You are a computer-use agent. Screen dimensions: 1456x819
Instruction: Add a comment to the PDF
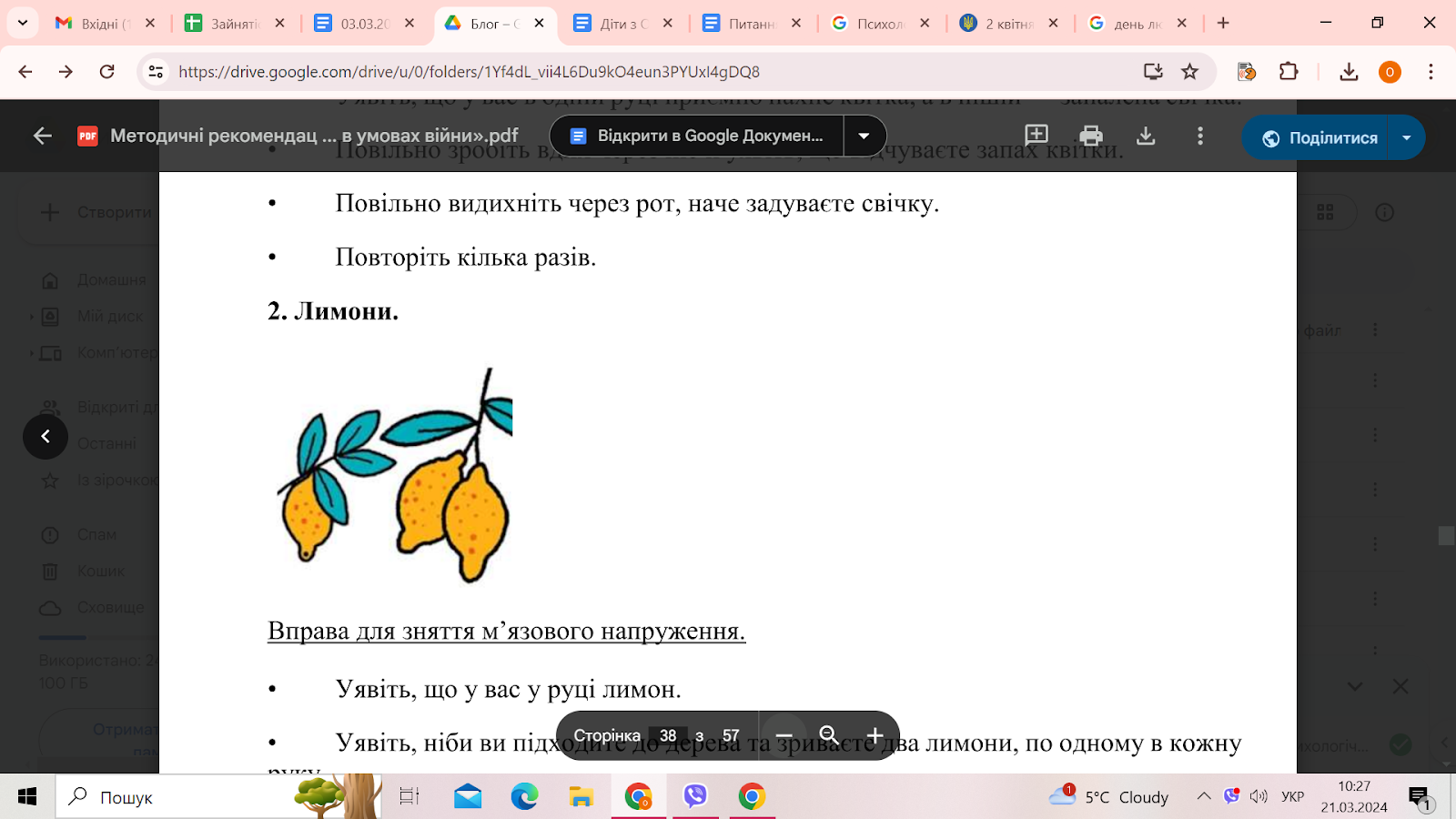pyautogui.click(x=1036, y=136)
